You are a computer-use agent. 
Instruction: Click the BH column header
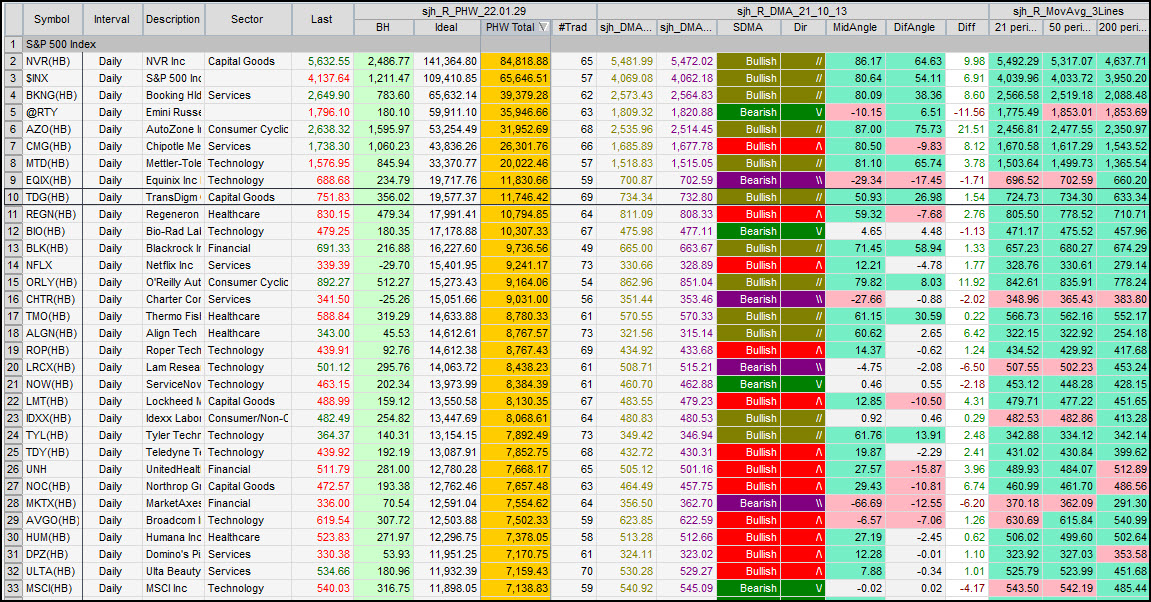(383, 27)
